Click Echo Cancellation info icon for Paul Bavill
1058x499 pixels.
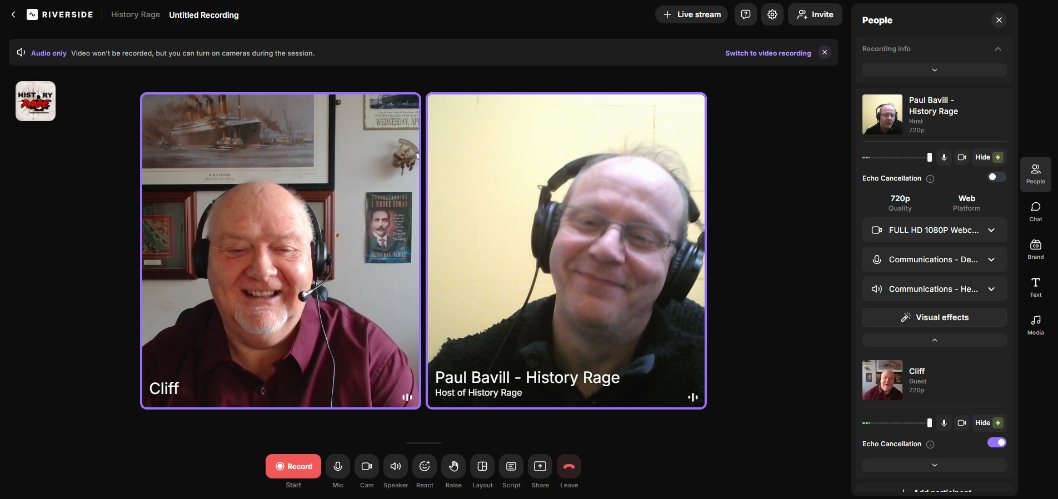pyautogui.click(x=930, y=179)
